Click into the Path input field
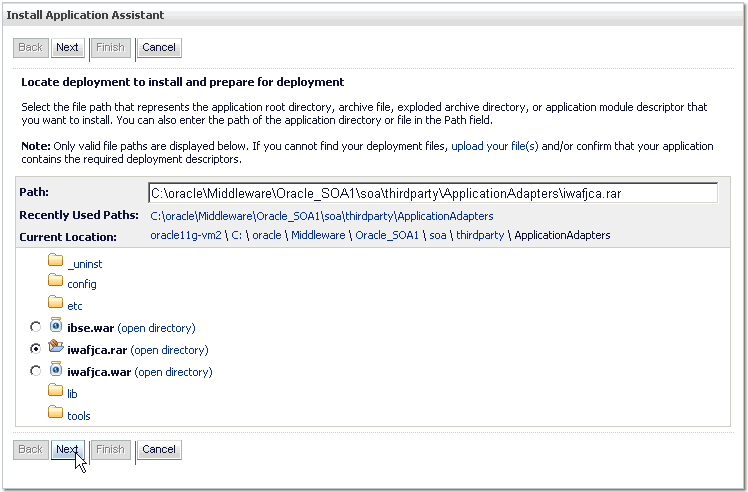748x492 pixels. coord(433,193)
